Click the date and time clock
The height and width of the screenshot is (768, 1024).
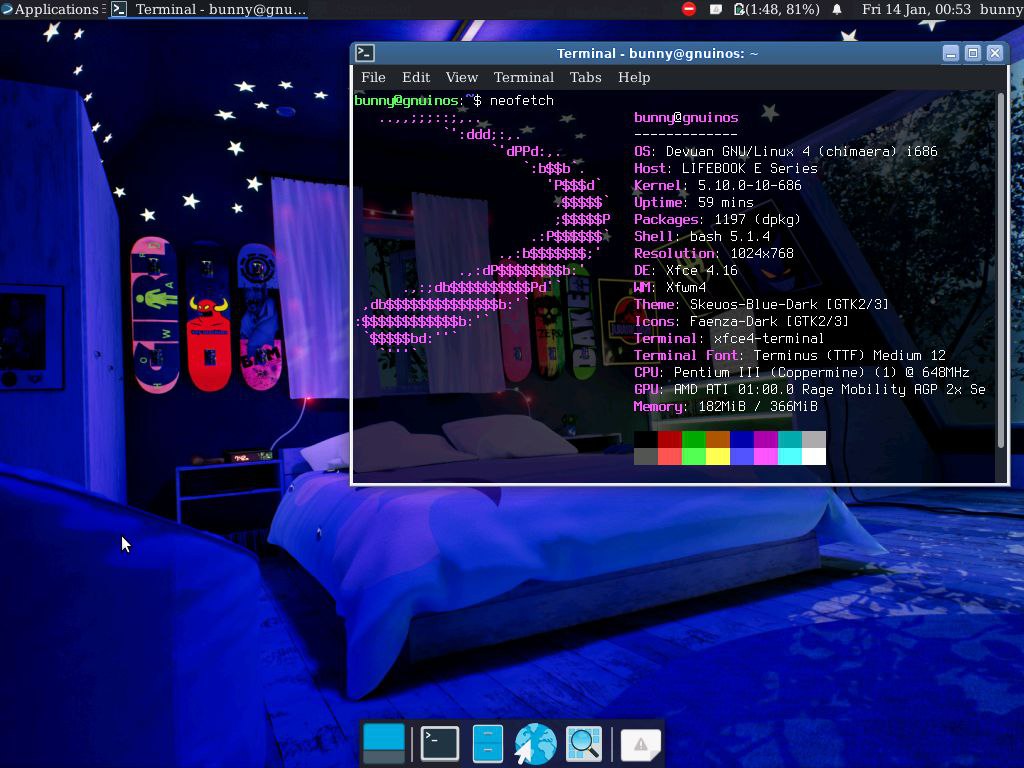click(915, 9)
